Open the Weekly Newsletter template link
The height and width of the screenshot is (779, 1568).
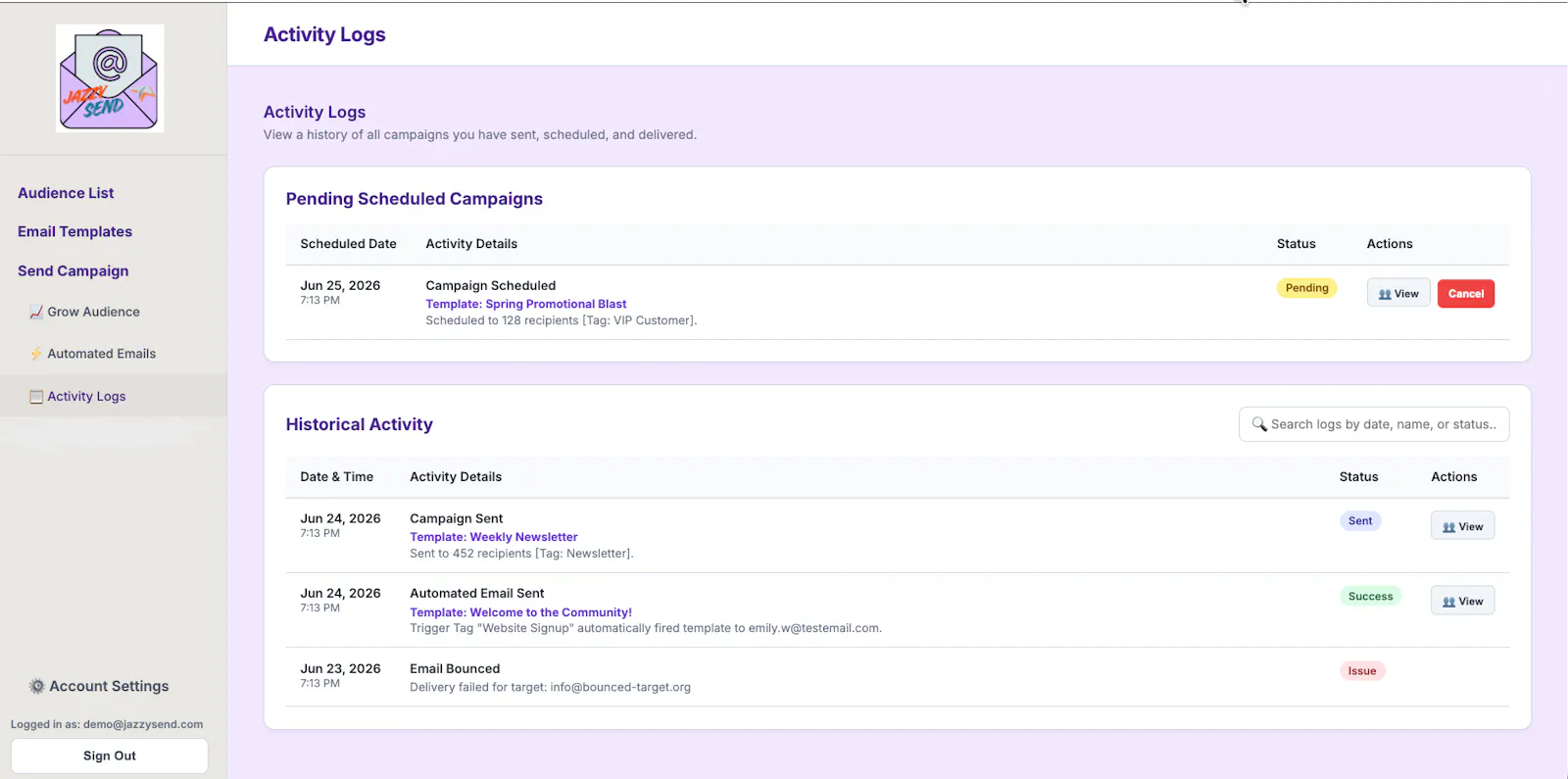[494, 537]
